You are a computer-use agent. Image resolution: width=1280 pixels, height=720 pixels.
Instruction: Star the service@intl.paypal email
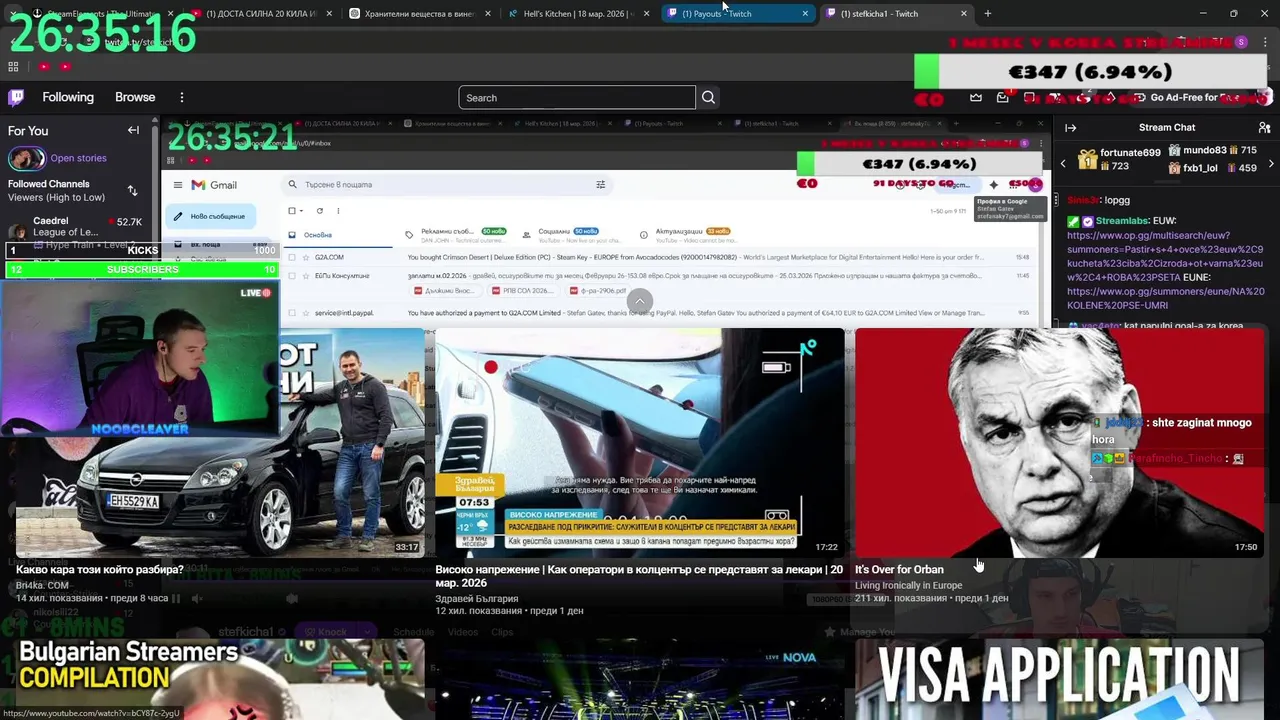[304, 313]
